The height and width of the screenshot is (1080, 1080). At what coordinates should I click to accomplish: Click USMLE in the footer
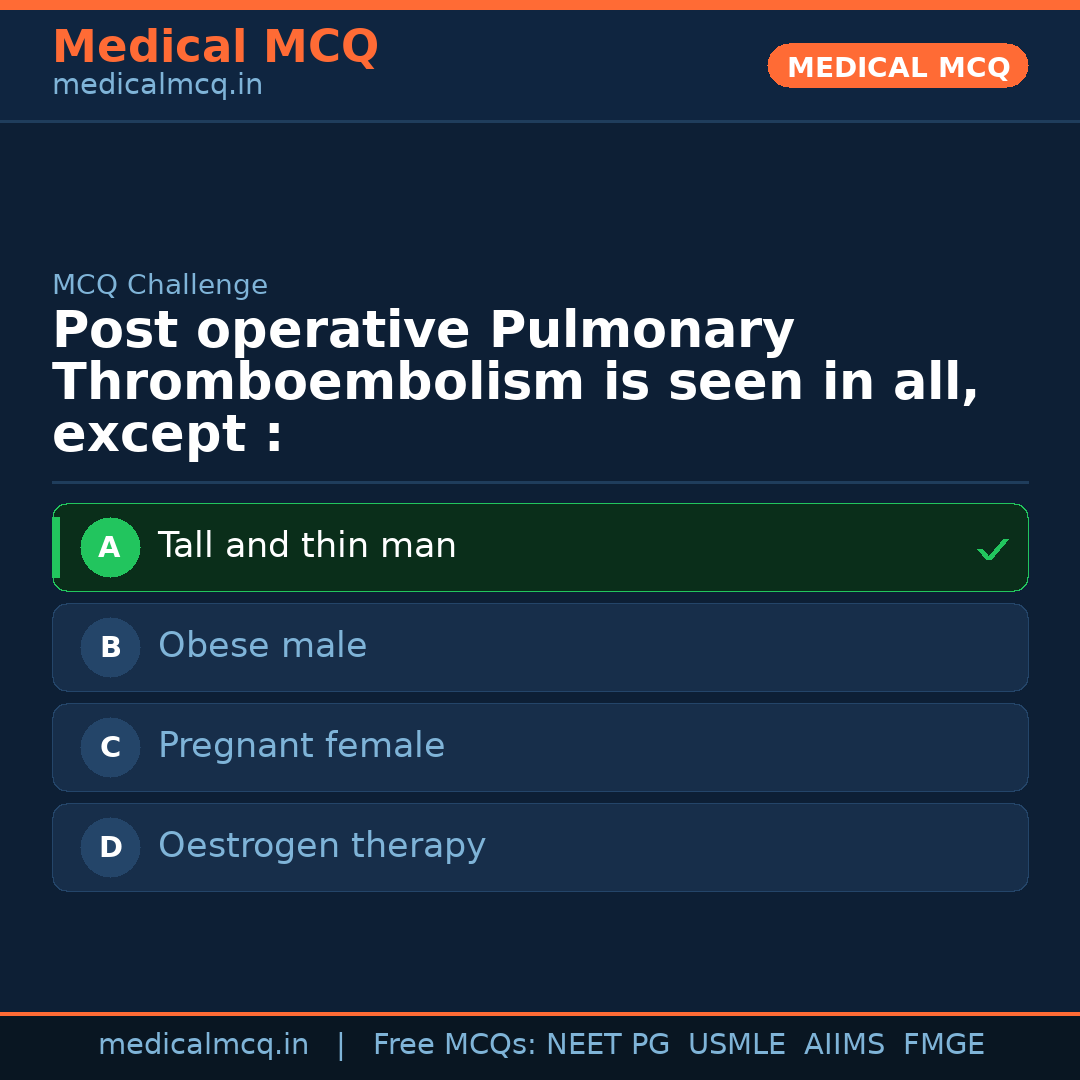tap(736, 1045)
